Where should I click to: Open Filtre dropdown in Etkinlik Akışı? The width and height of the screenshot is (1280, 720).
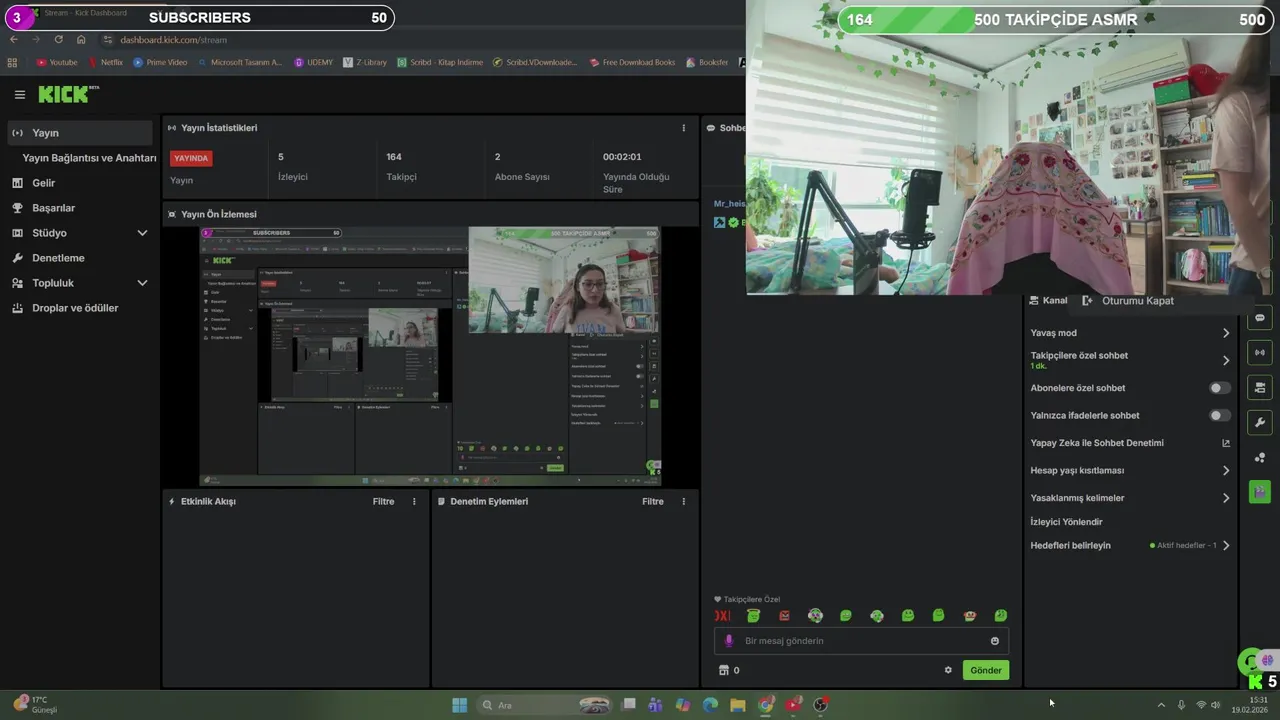pos(384,501)
